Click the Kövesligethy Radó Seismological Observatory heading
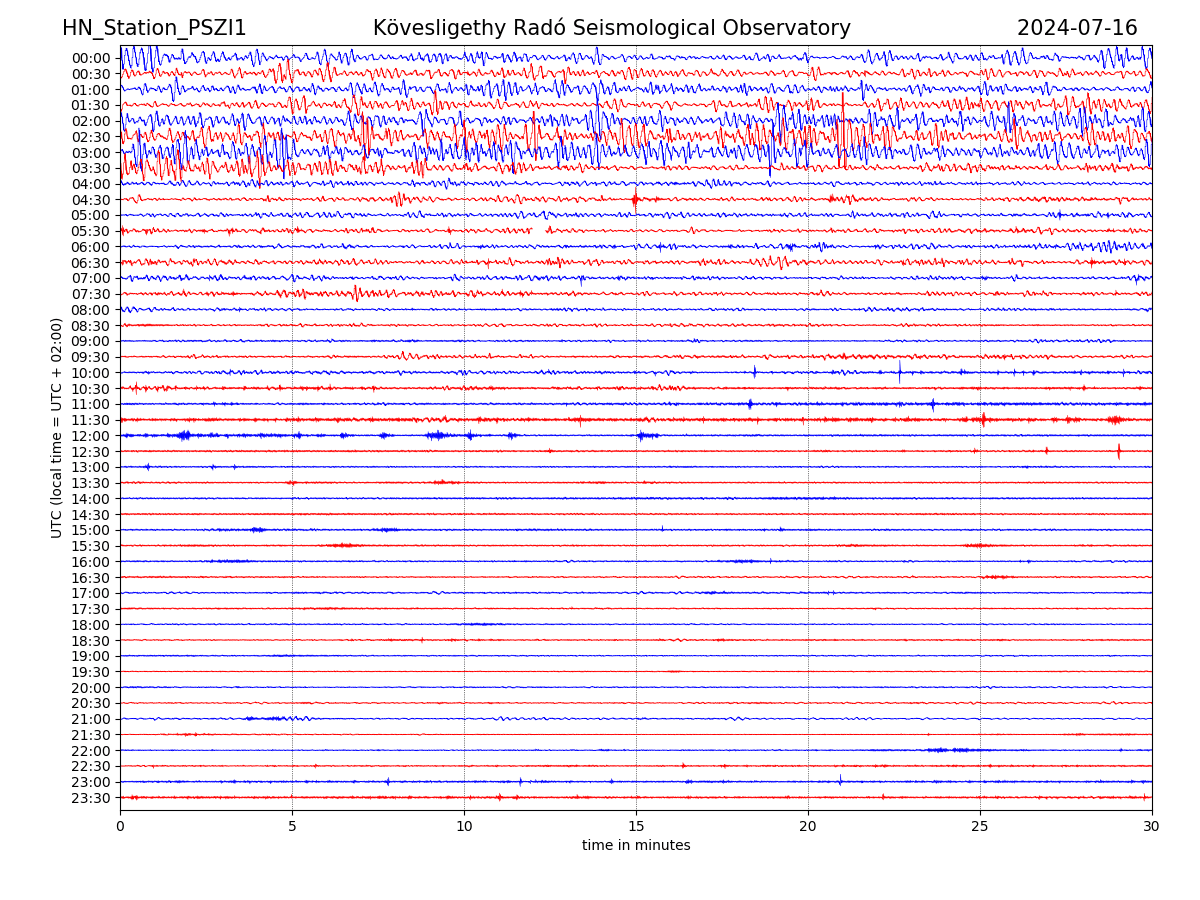The image size is (1200, 900). coord(611,28)
